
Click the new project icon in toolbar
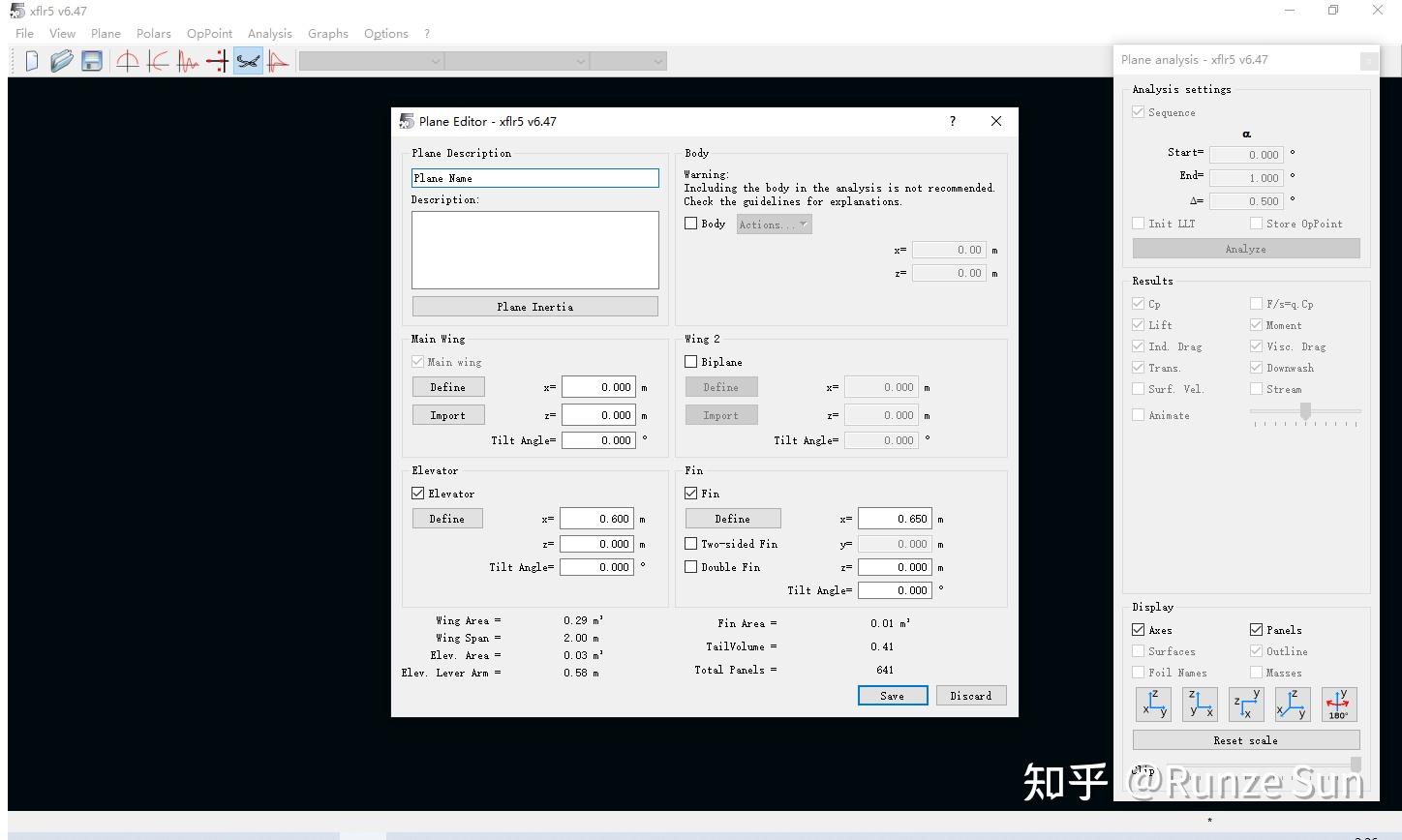click(x=32, y=61)
